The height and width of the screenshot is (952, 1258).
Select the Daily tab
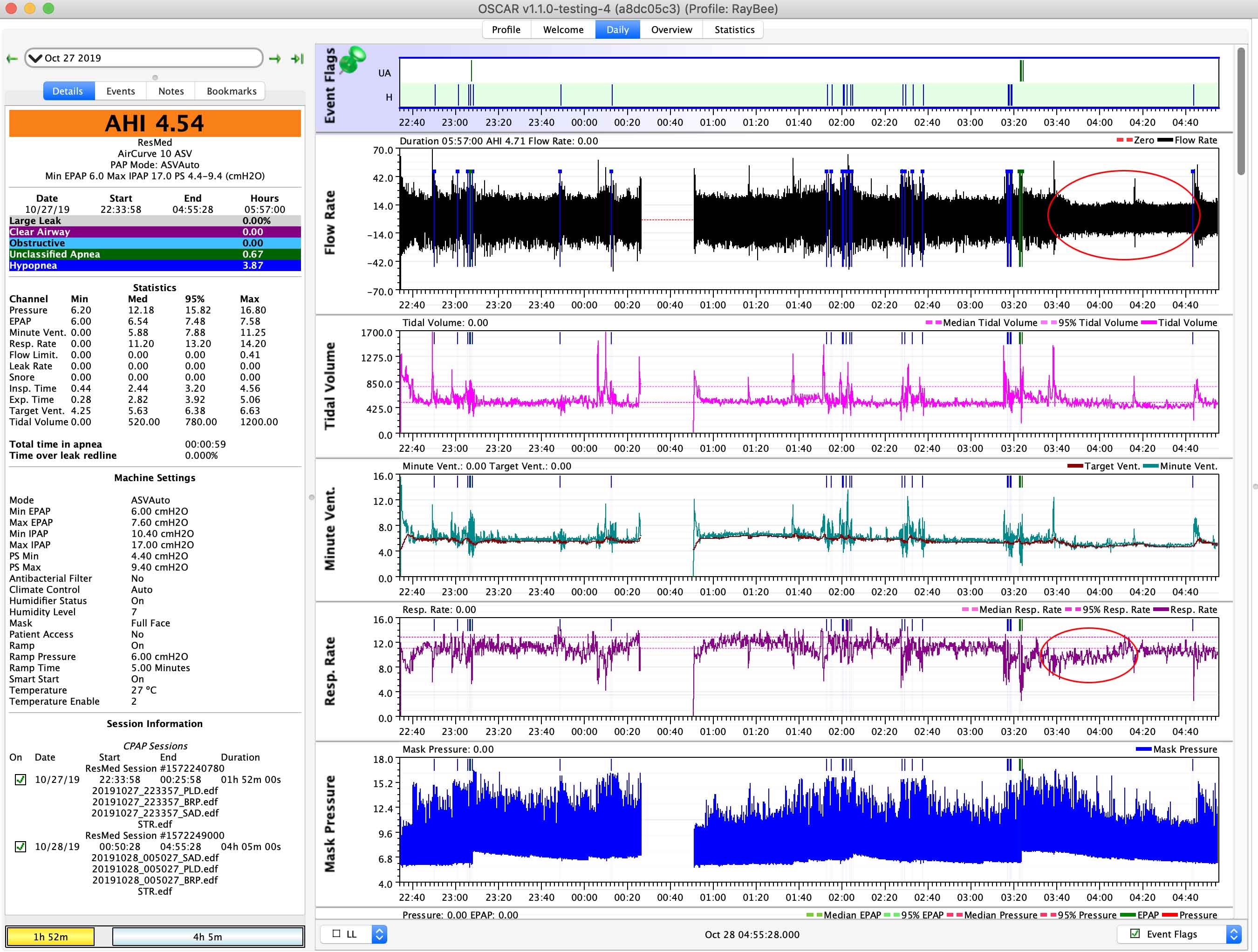(x=618, y=29)
